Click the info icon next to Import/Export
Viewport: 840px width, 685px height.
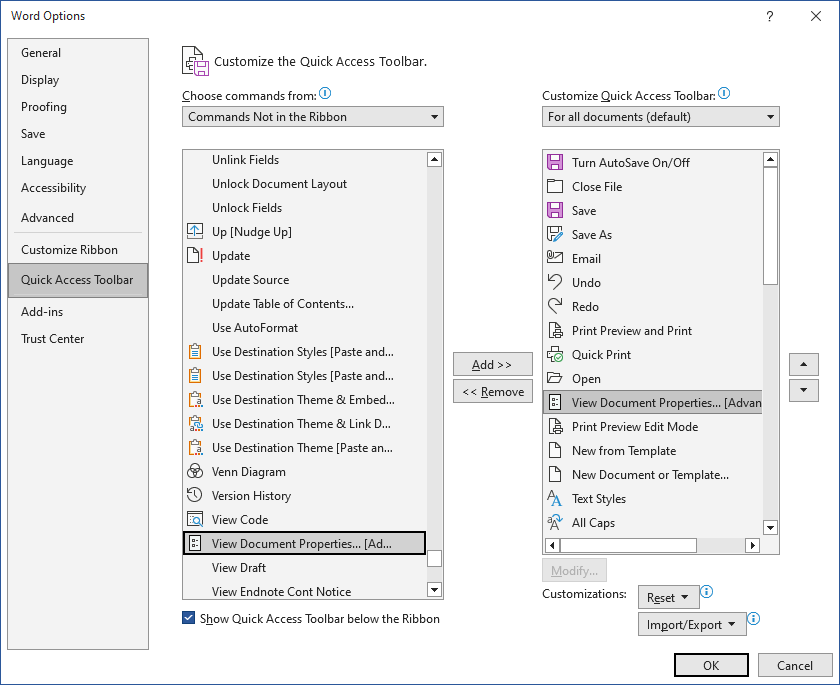[754, 619]
